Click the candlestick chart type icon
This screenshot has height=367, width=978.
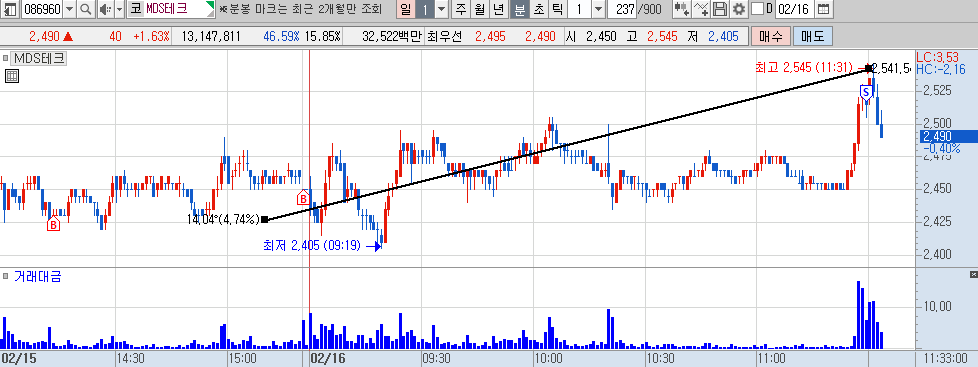tap(682, 9)
